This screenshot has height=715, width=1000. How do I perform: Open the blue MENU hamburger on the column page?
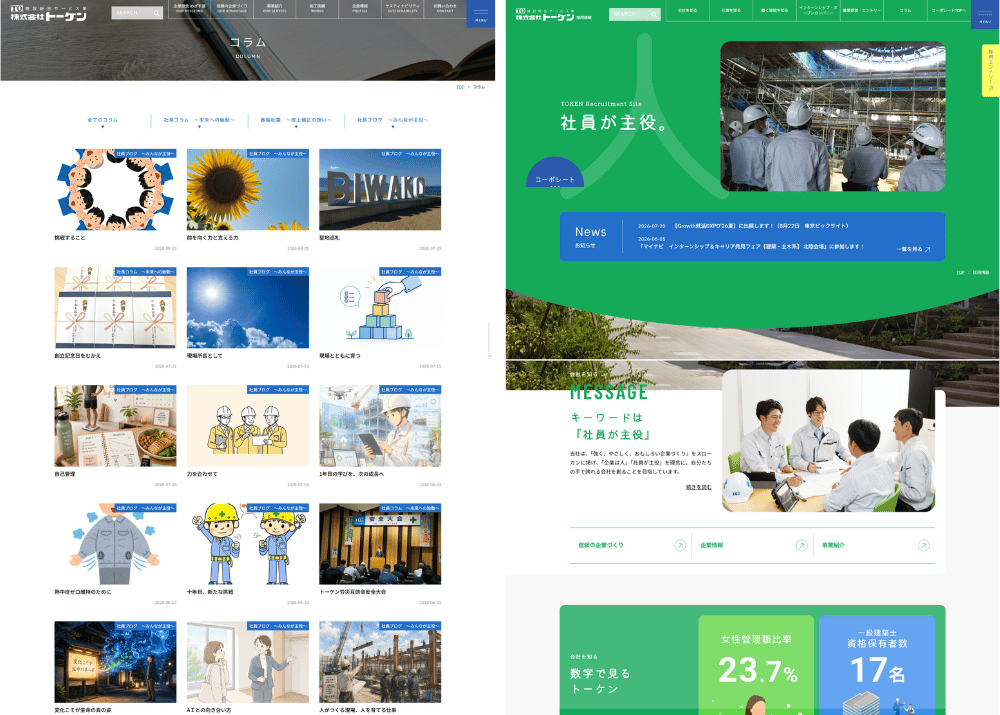click(480, 13)
